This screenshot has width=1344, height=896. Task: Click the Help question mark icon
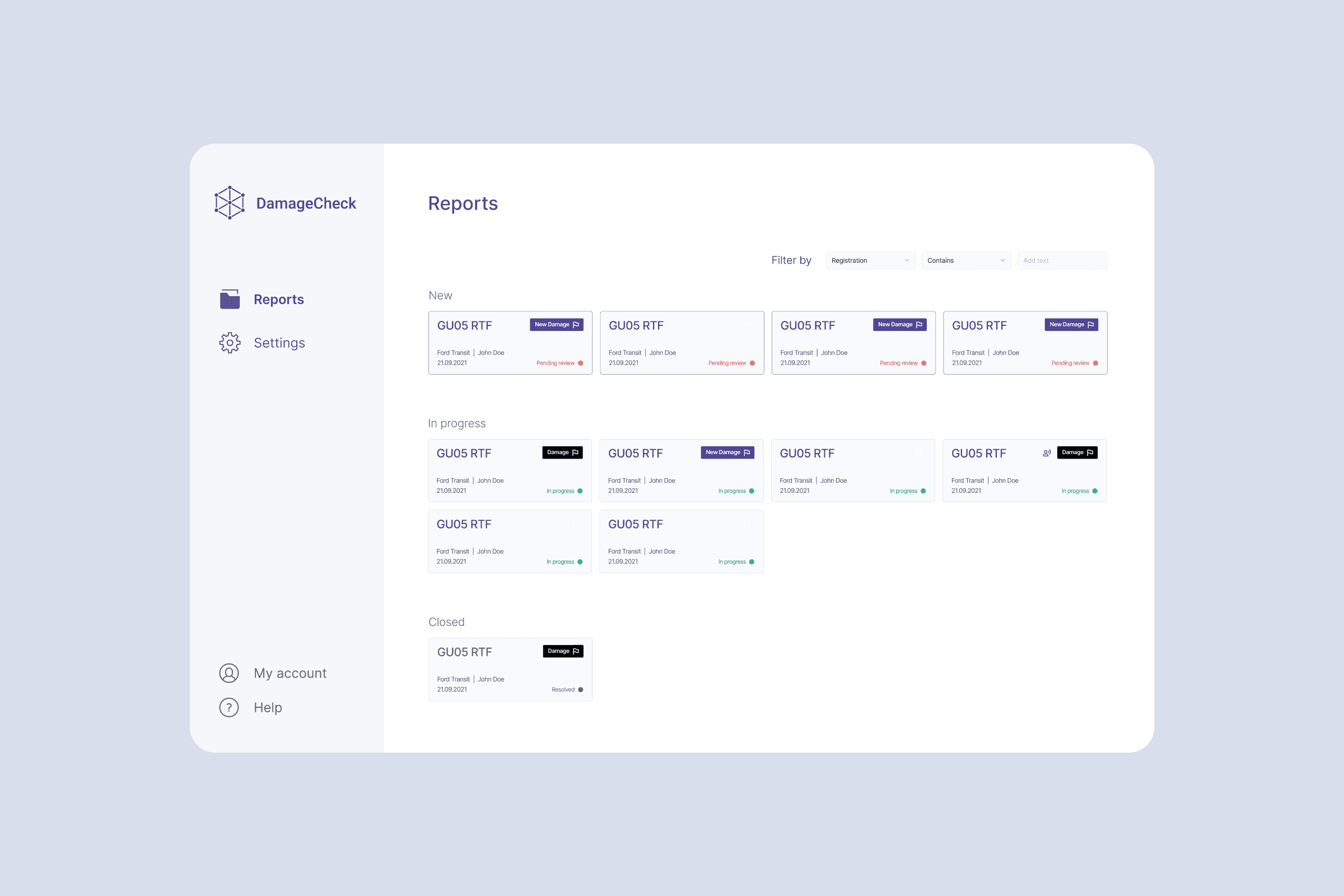(228, 707)
